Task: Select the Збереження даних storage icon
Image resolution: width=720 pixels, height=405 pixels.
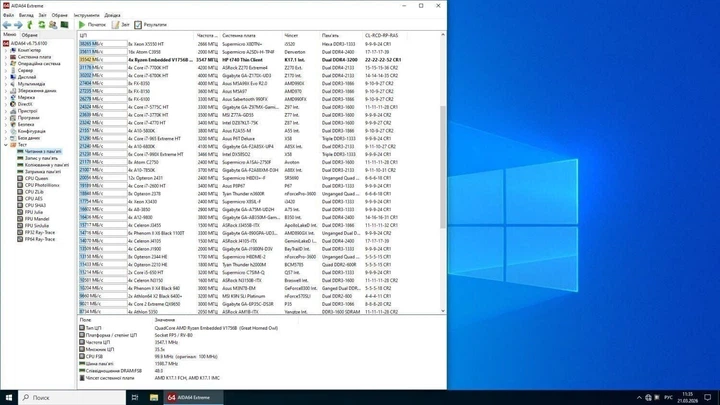Action: 13,90
